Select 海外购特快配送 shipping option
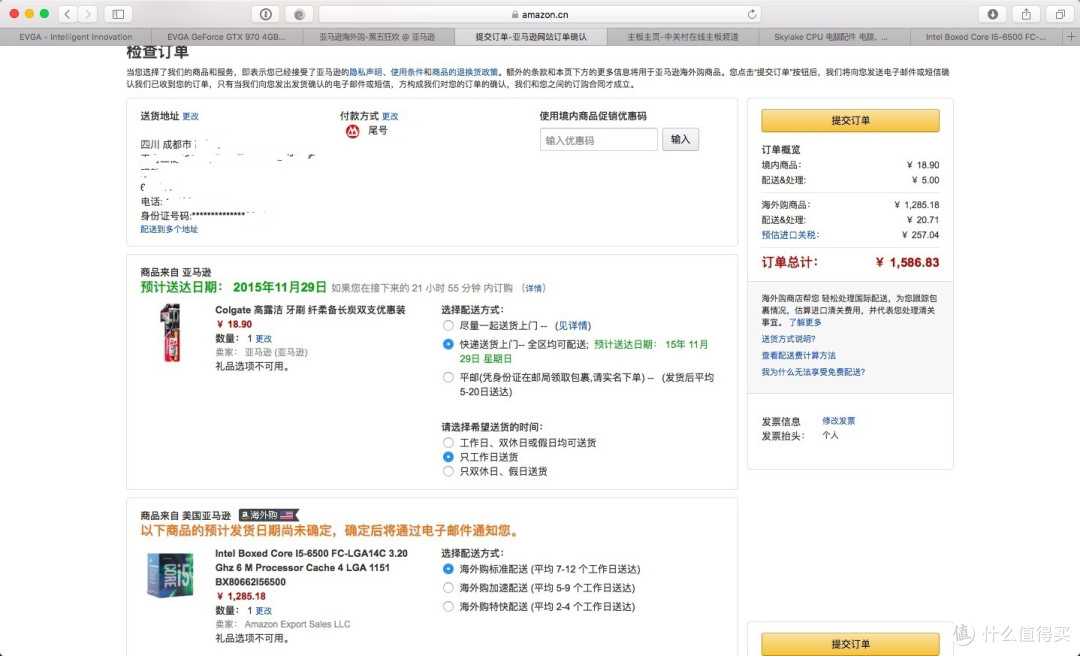1080x656 pixels. (x=448, y=606)
